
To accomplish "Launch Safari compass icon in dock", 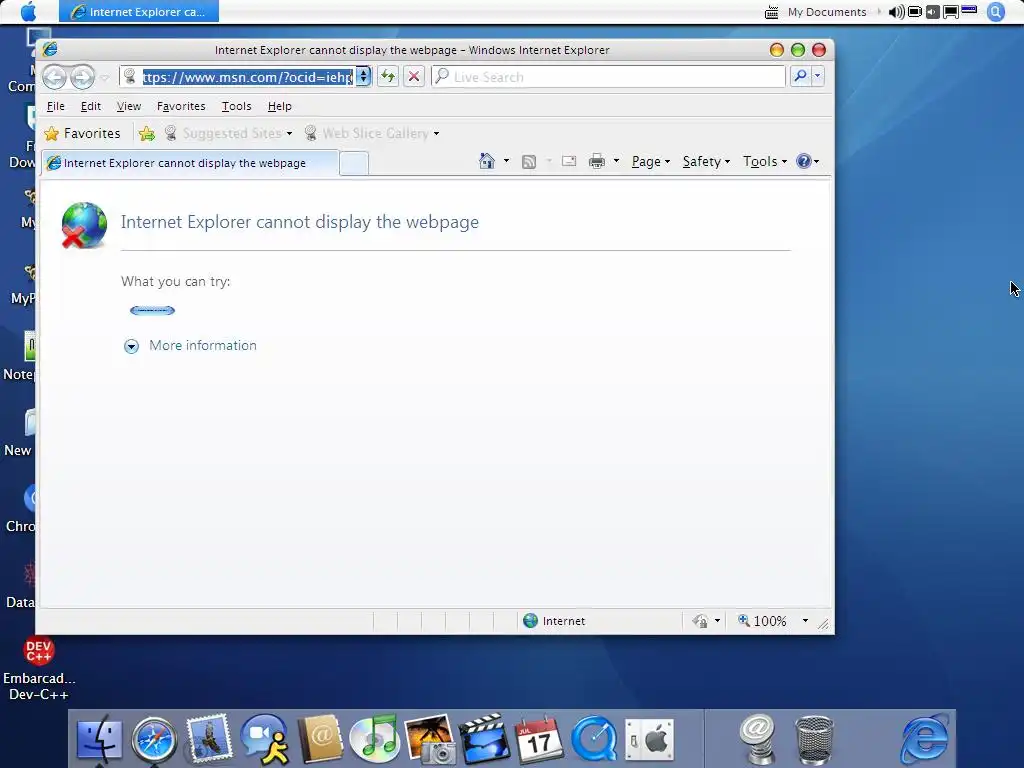I will tap(154, 740).
